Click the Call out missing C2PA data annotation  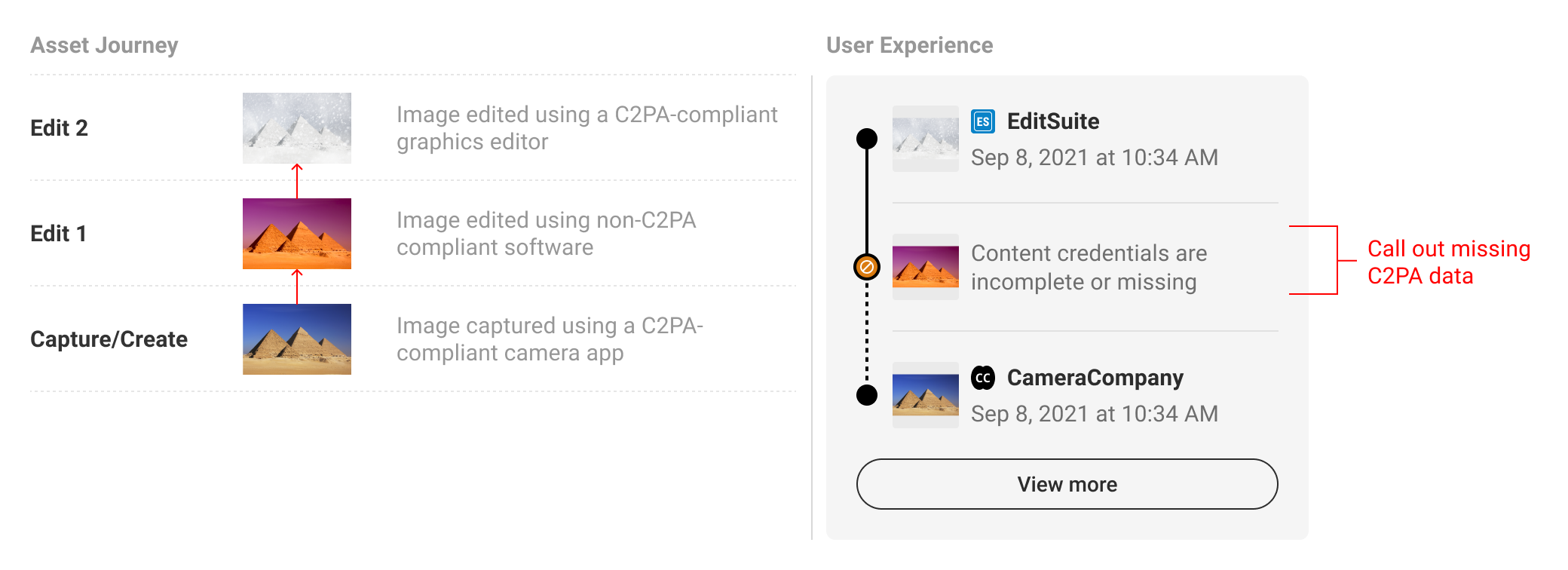(x=1449, y=262)
